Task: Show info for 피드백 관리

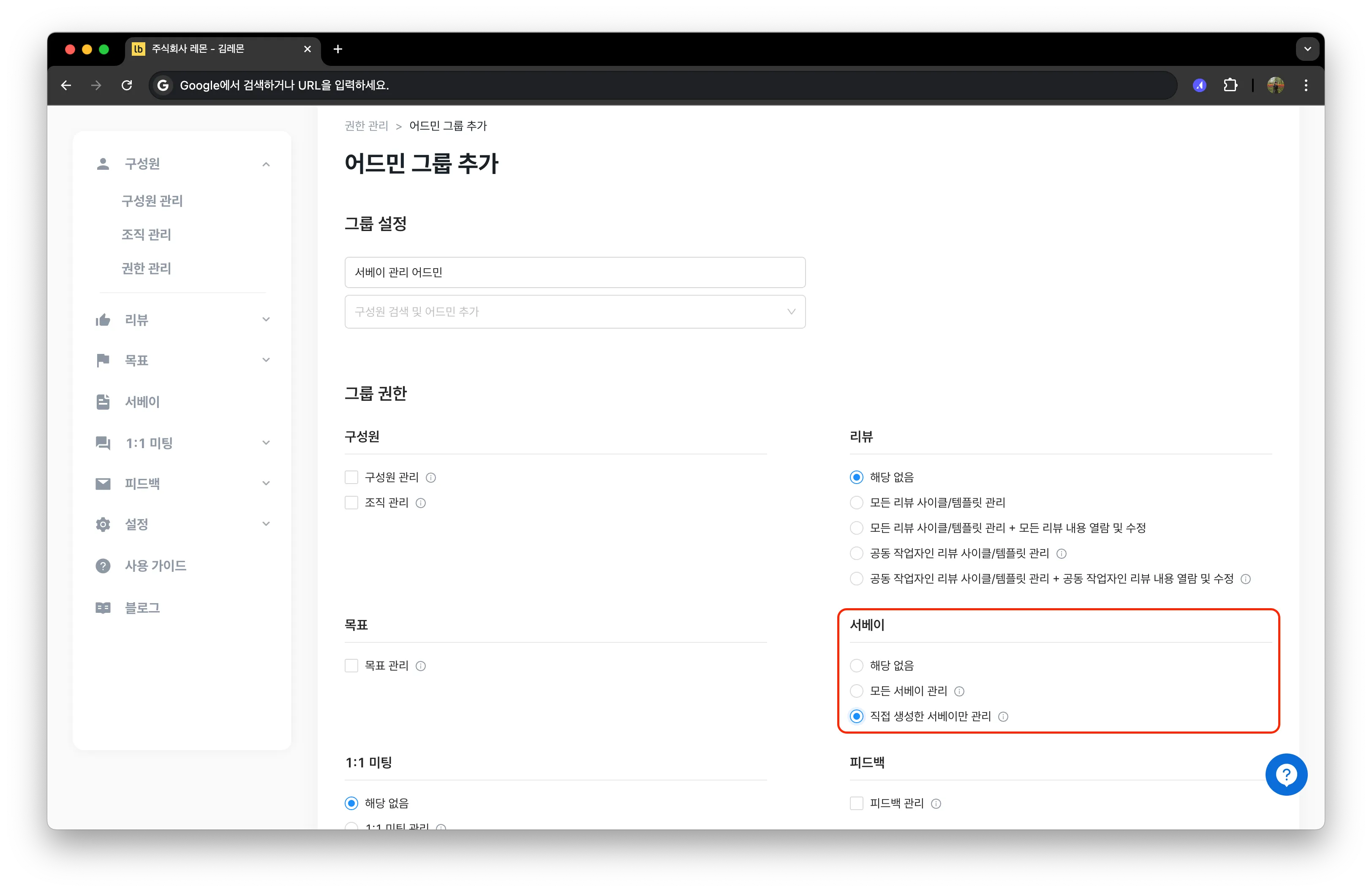Action: (936, 804)
